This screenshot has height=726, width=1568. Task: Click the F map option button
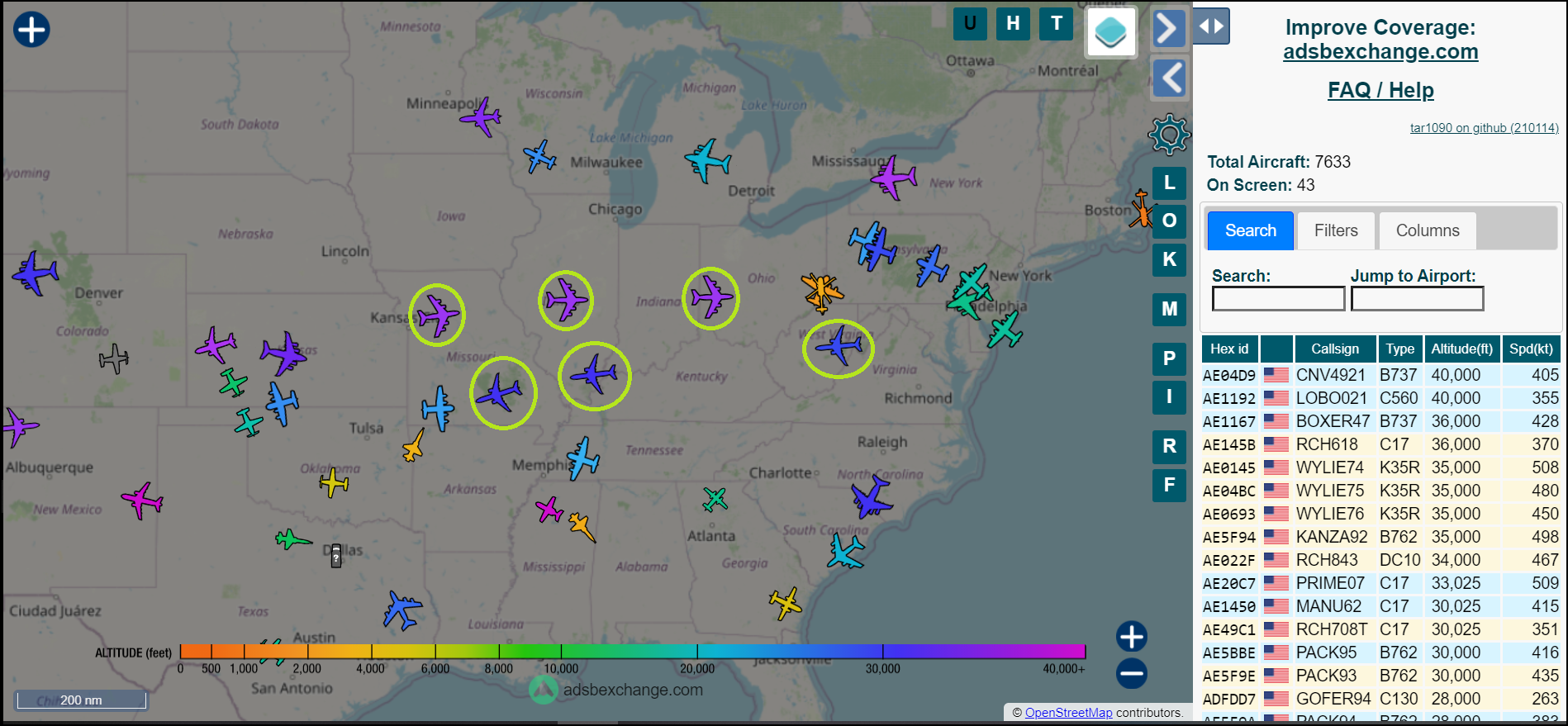1169,485
